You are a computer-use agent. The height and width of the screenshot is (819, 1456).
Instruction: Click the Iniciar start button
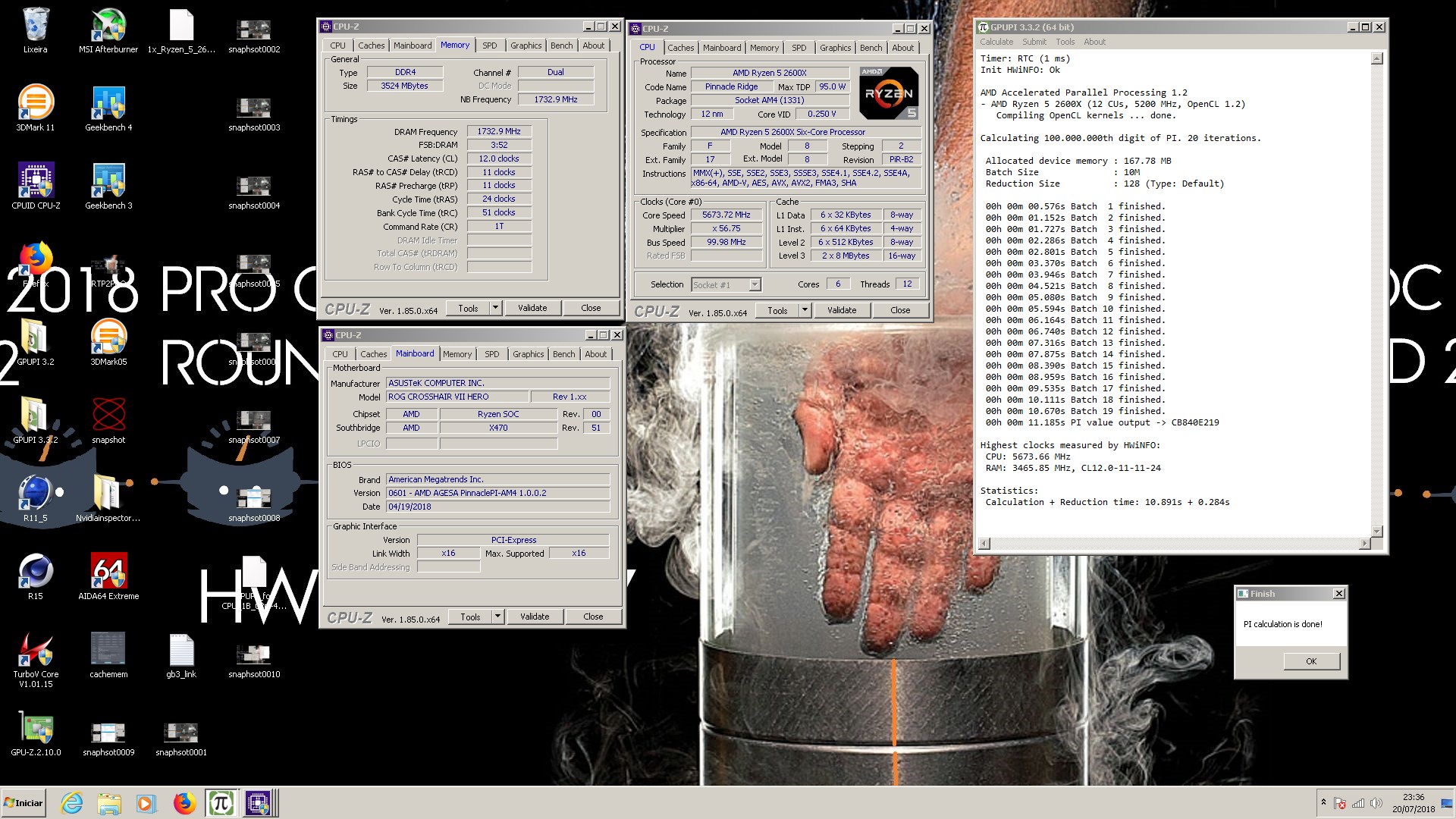pyautogui.click(x=24, y=803)
